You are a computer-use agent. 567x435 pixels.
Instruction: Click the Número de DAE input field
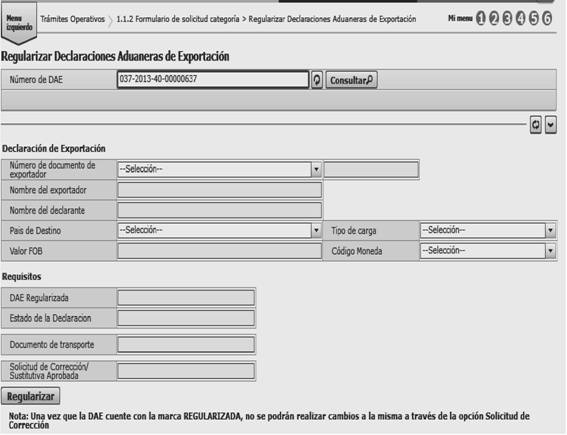(x=213, y=79)
